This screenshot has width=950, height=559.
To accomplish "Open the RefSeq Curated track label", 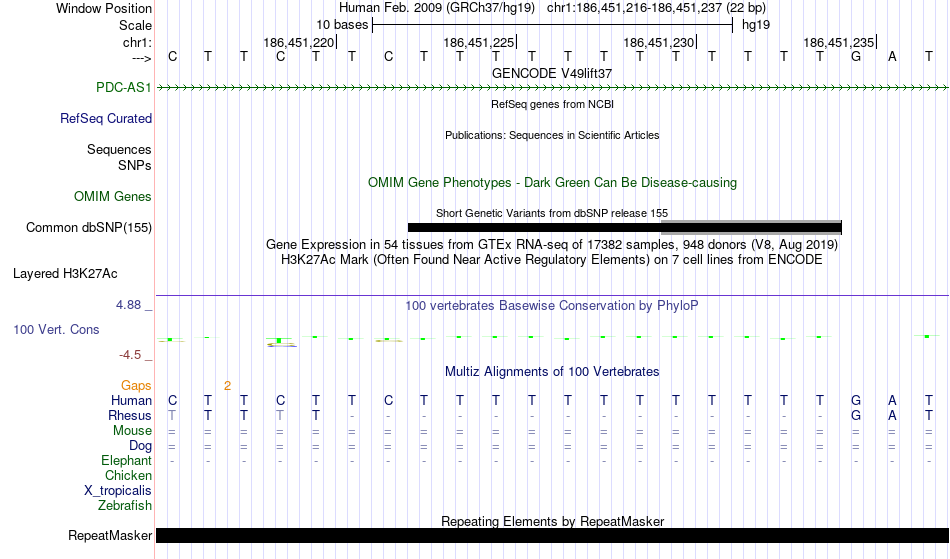I will [x=106, y=118].
